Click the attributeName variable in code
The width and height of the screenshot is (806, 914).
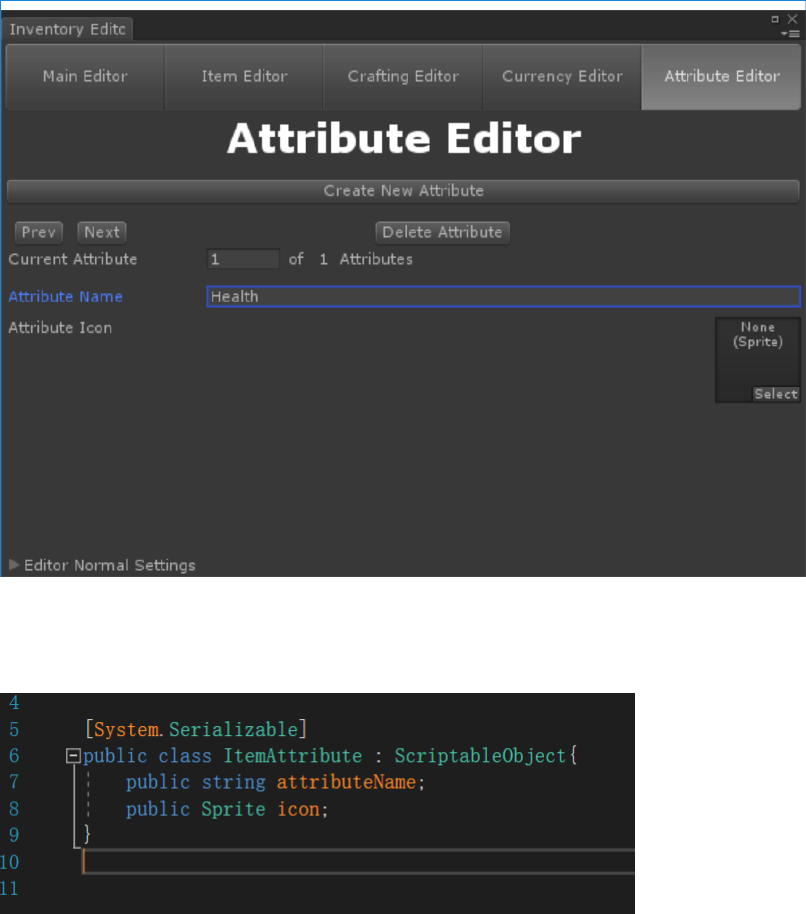click(346, 782)
